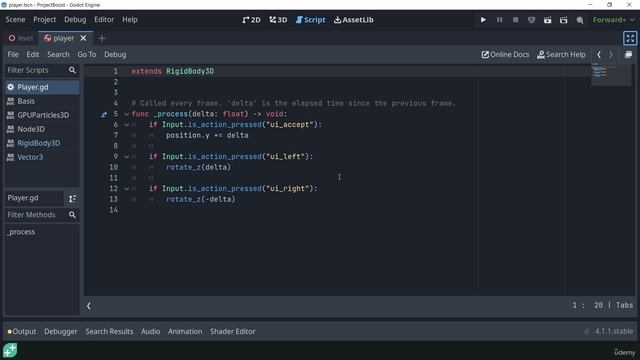
Task: Focus the Filter Methods field
Action: click(x=36, y=215)
